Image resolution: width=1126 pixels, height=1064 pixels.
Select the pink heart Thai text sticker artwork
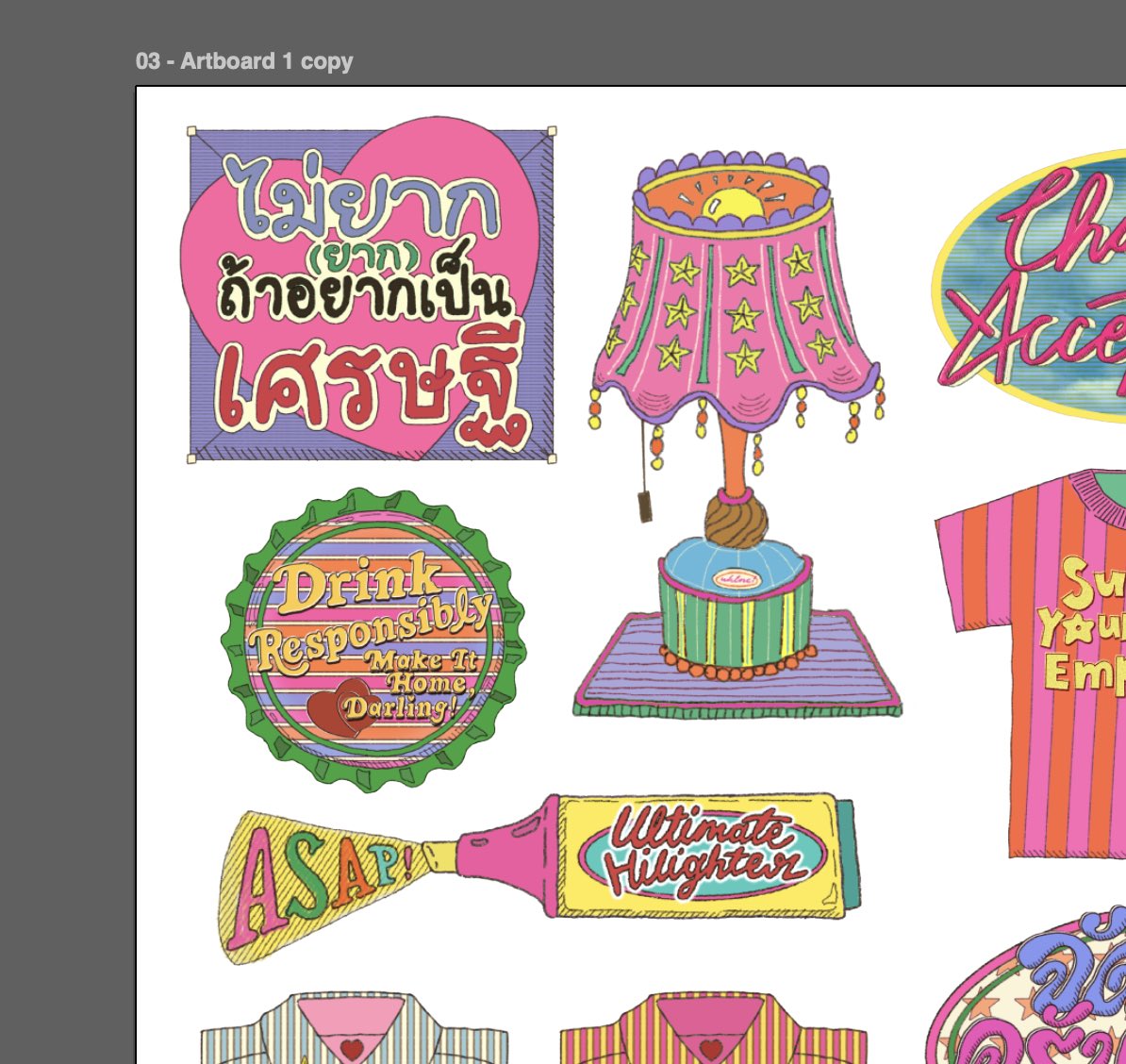(x=370, y=289)
